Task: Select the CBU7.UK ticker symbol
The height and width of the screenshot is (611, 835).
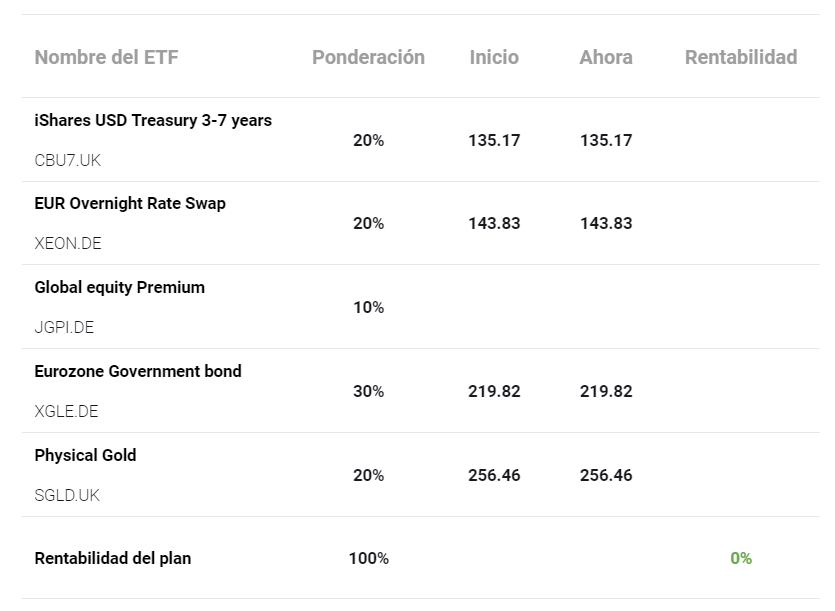Action: [x=68, y=160]
